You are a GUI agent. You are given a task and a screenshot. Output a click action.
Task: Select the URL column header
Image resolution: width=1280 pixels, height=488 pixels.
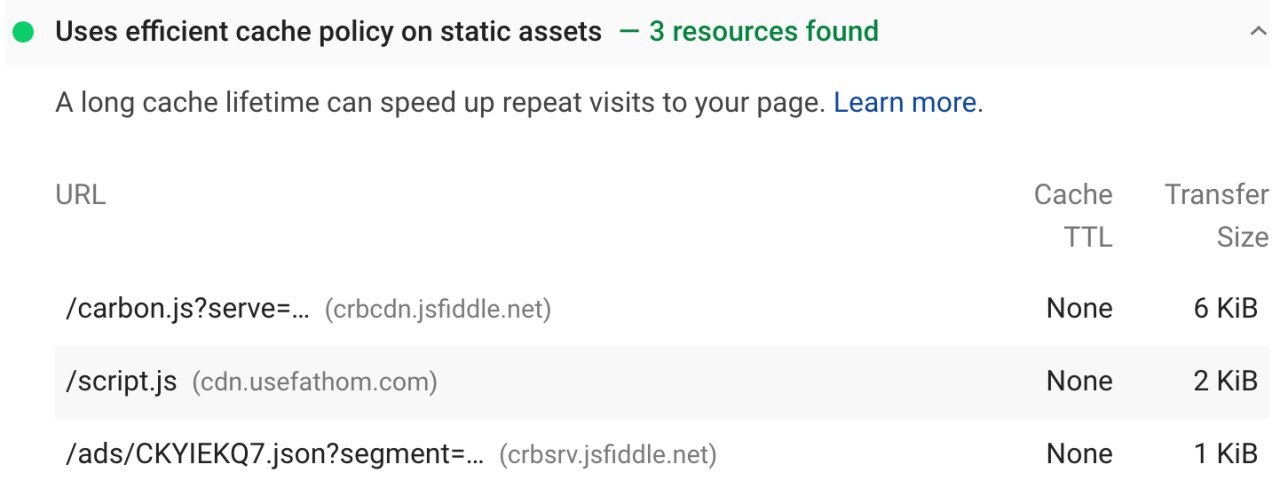(80, 194)
